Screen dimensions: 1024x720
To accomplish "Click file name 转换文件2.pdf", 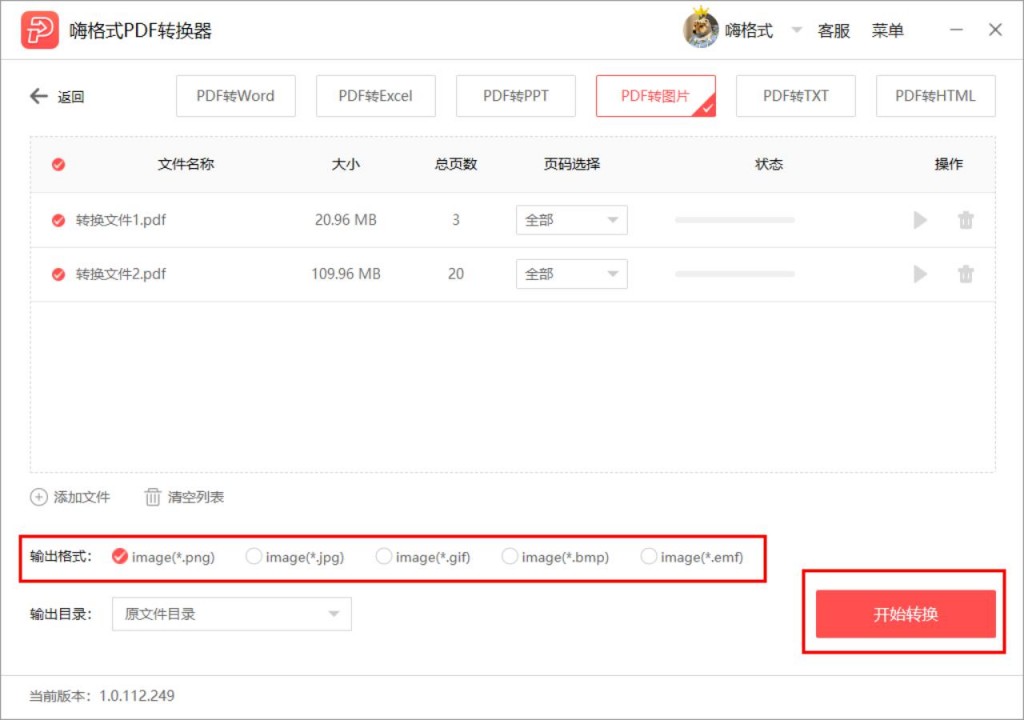I will point(121,274).
